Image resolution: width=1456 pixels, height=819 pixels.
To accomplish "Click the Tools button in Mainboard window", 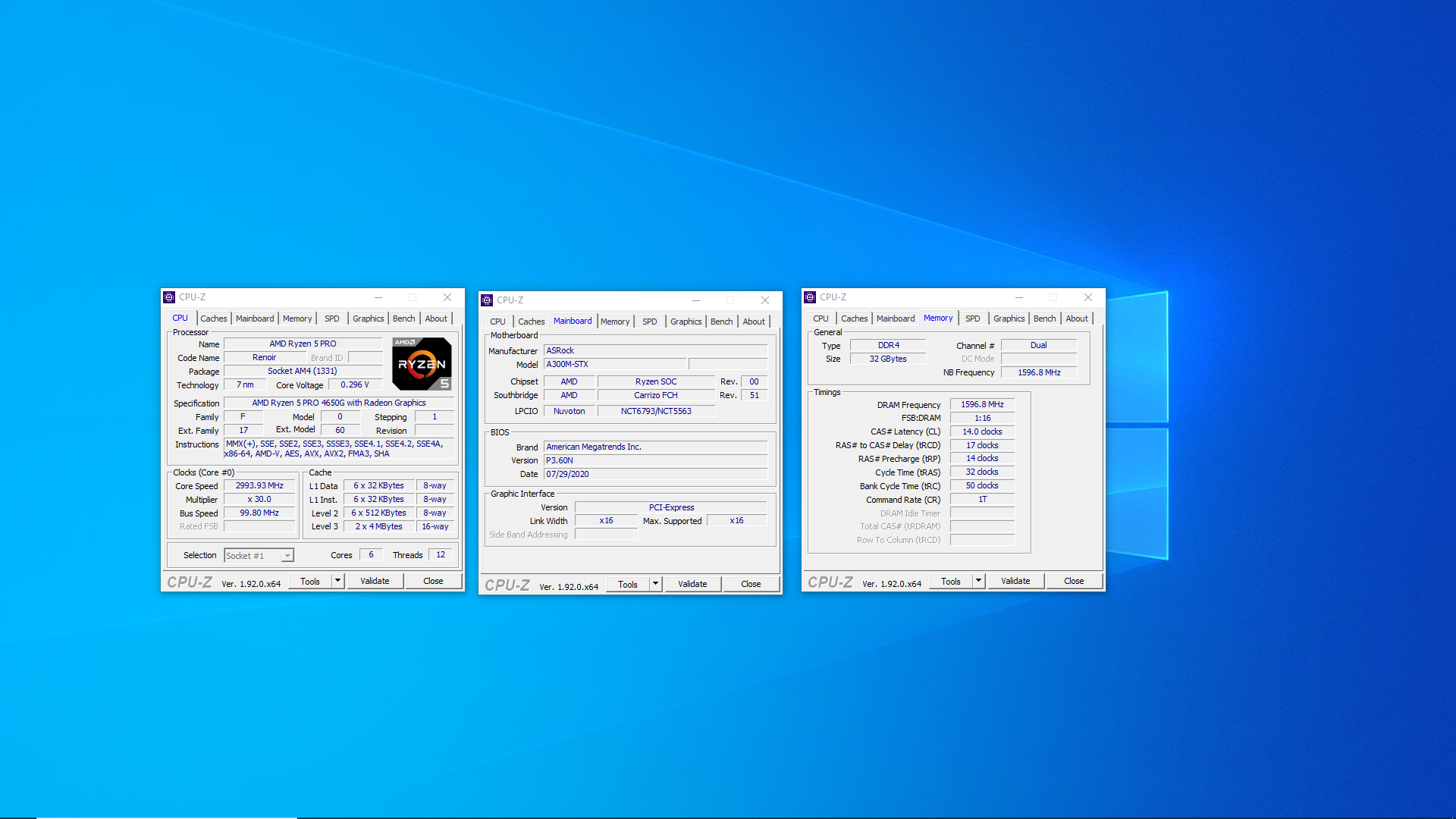I will click(x=628, y=584).
